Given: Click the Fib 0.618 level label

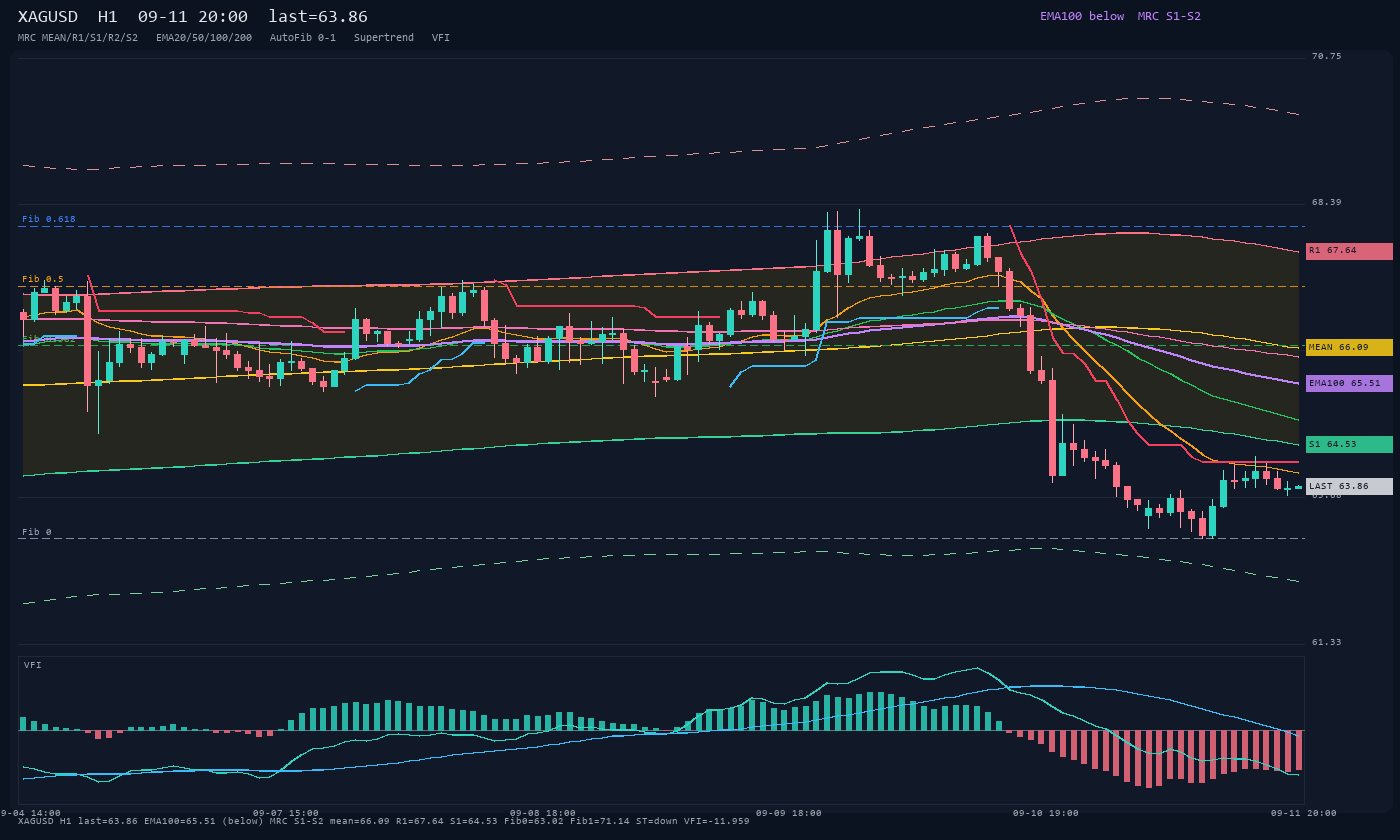Looking at the screenshot, I should click(x=49, y=219).
